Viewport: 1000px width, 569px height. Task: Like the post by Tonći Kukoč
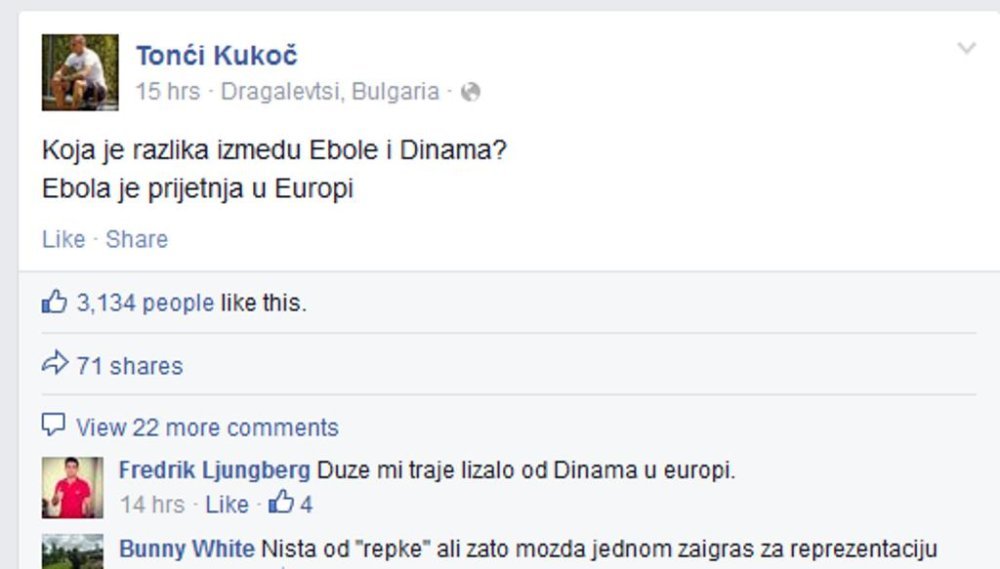coord(63,239)
